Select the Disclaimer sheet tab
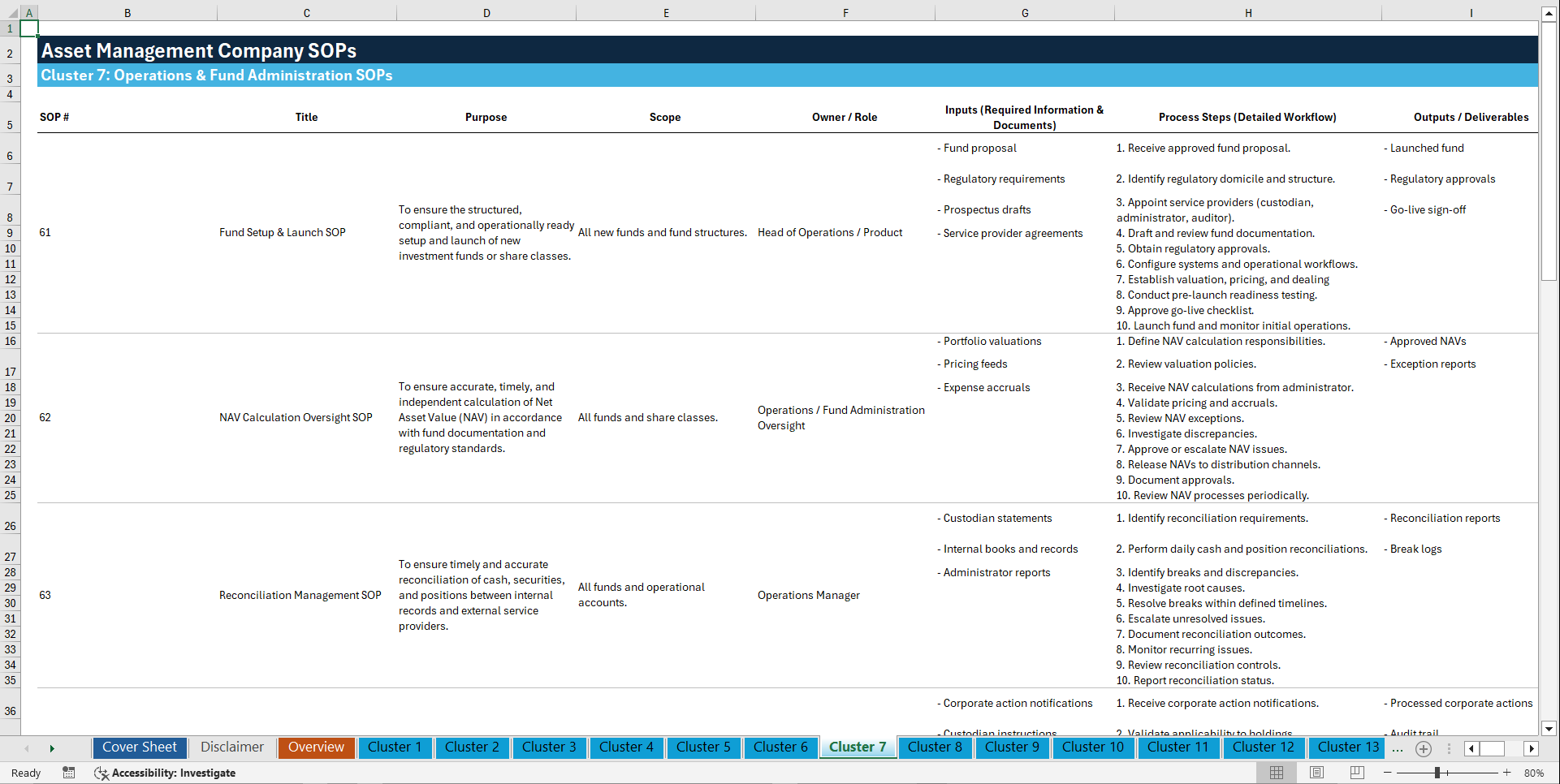Viewport: 1560px width, 784px height. [x=231, y=747]
